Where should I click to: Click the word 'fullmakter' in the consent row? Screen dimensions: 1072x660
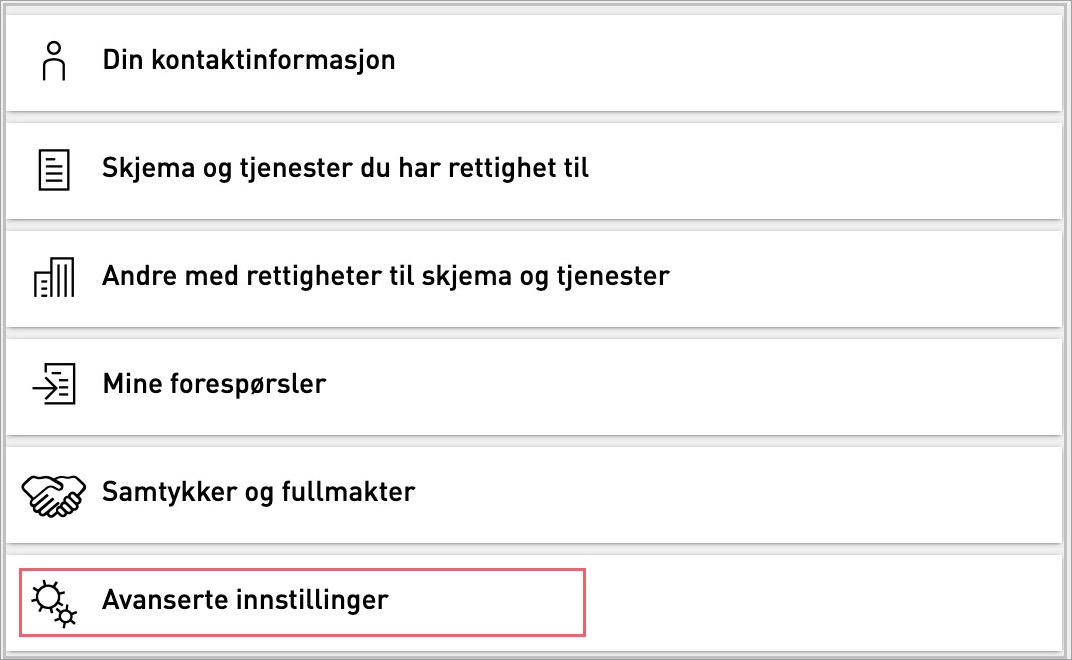(x=348, y=492)
